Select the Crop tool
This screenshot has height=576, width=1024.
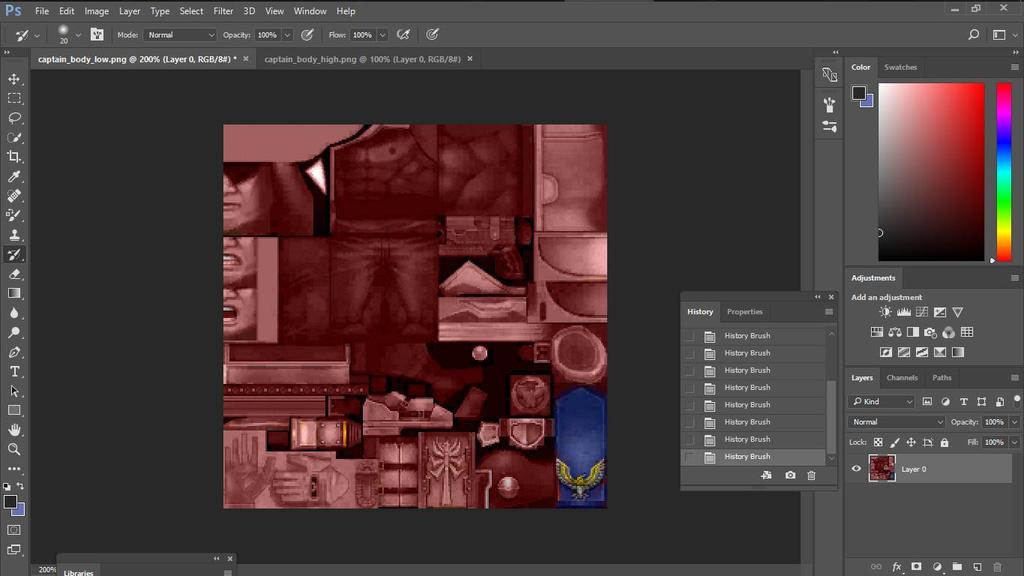[14, 157]
